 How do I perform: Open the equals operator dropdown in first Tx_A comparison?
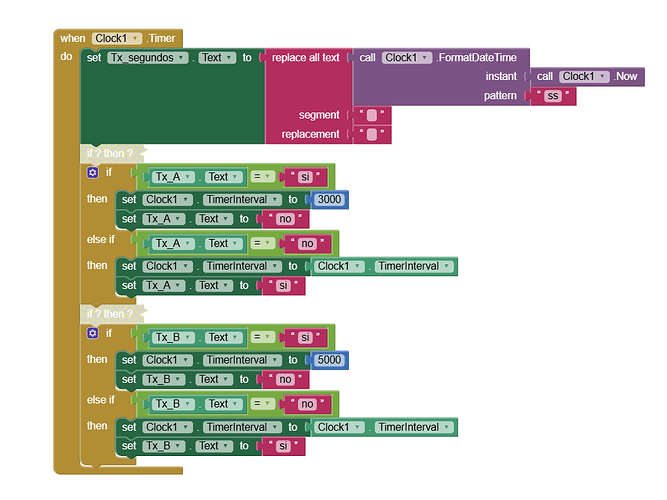point(262,176)
